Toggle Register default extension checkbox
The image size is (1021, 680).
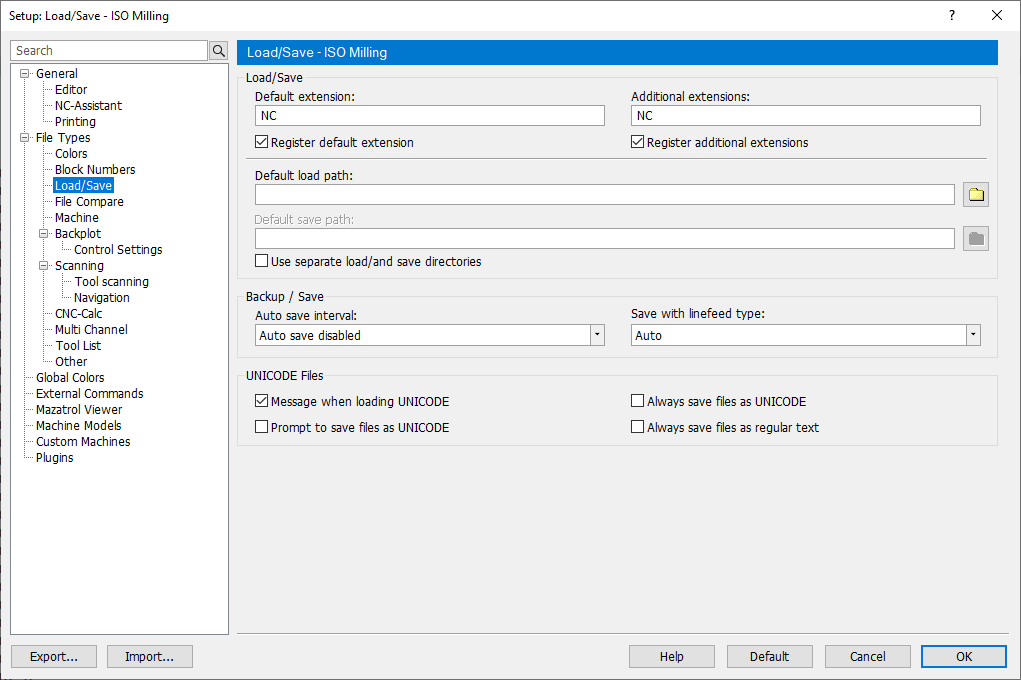[262, 143]
